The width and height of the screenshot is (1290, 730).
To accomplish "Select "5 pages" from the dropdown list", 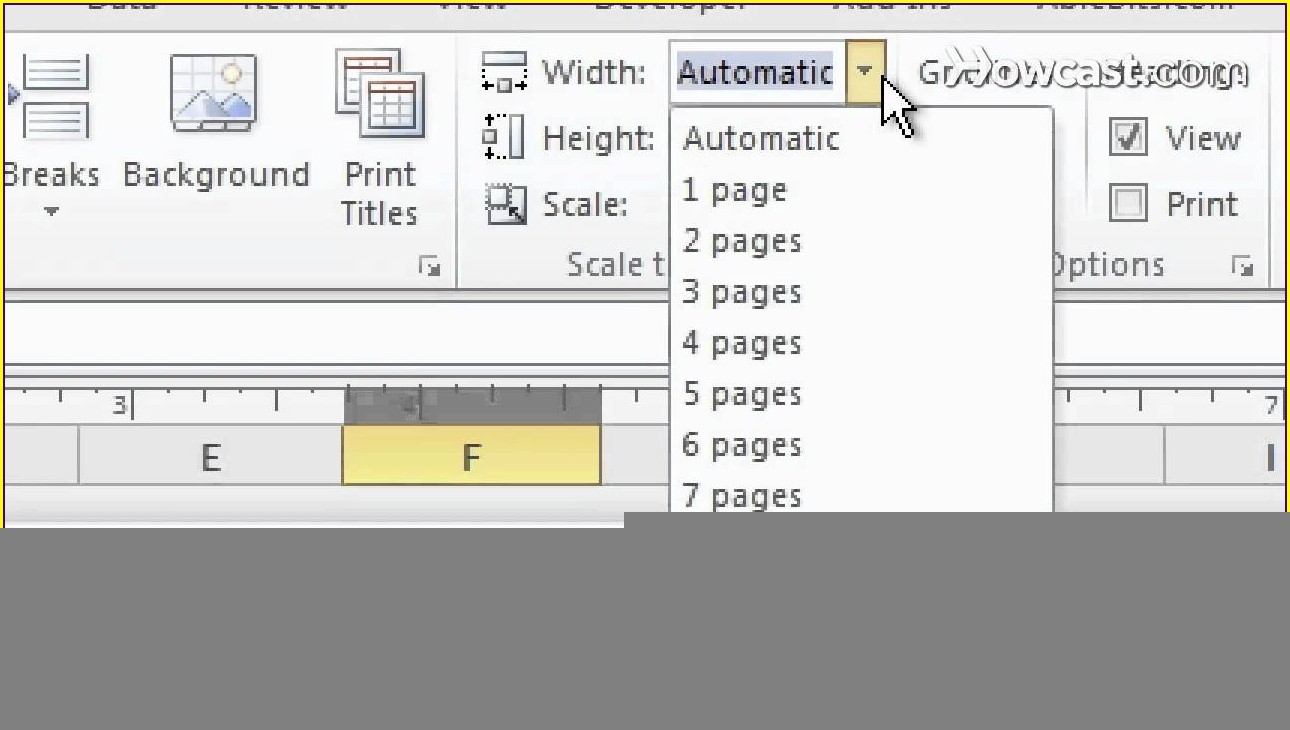I will click(x=742, y=394).
